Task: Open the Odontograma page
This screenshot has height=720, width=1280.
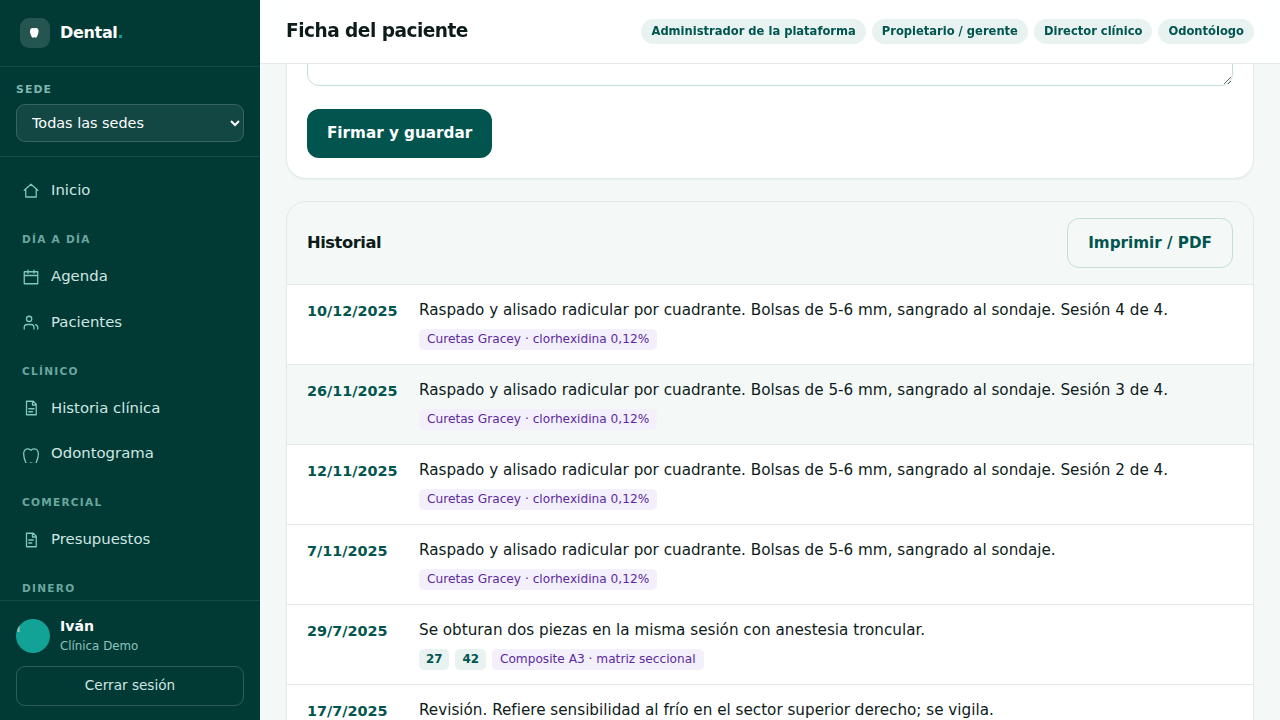Action: pos(130,453)
